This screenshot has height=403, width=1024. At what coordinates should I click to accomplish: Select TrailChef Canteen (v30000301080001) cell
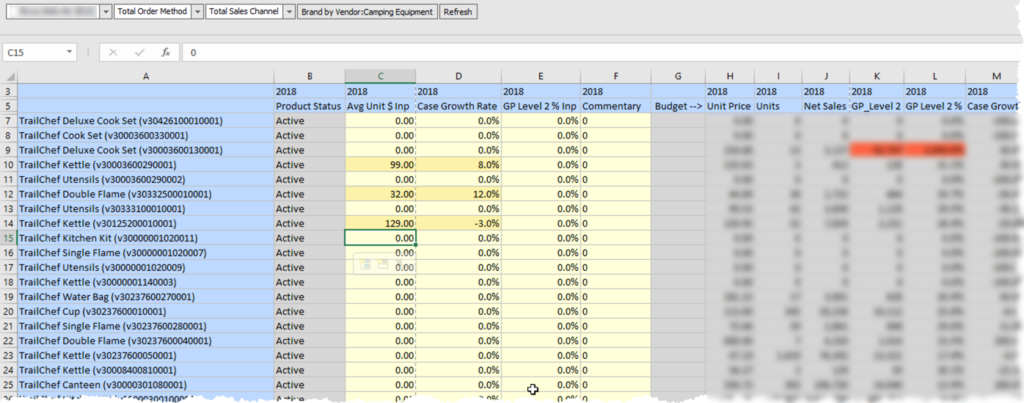tap(146, 385)
